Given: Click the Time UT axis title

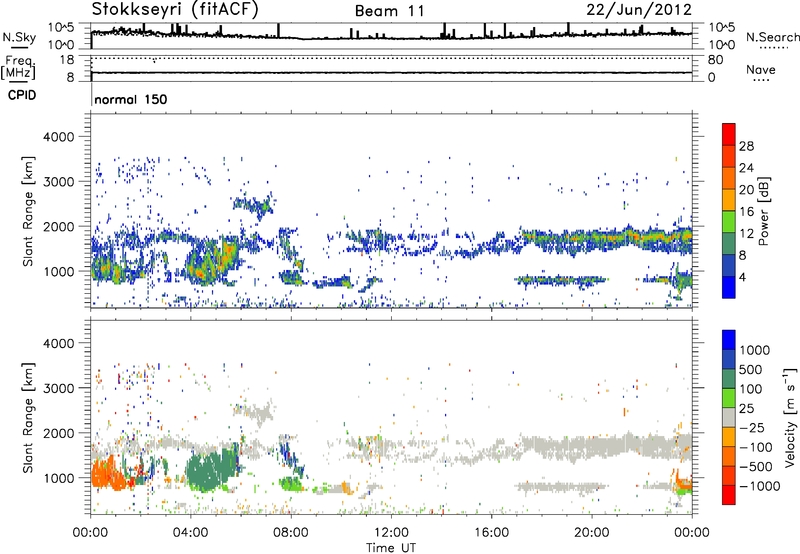Looking at the screenshot, I should pos(391,548).
